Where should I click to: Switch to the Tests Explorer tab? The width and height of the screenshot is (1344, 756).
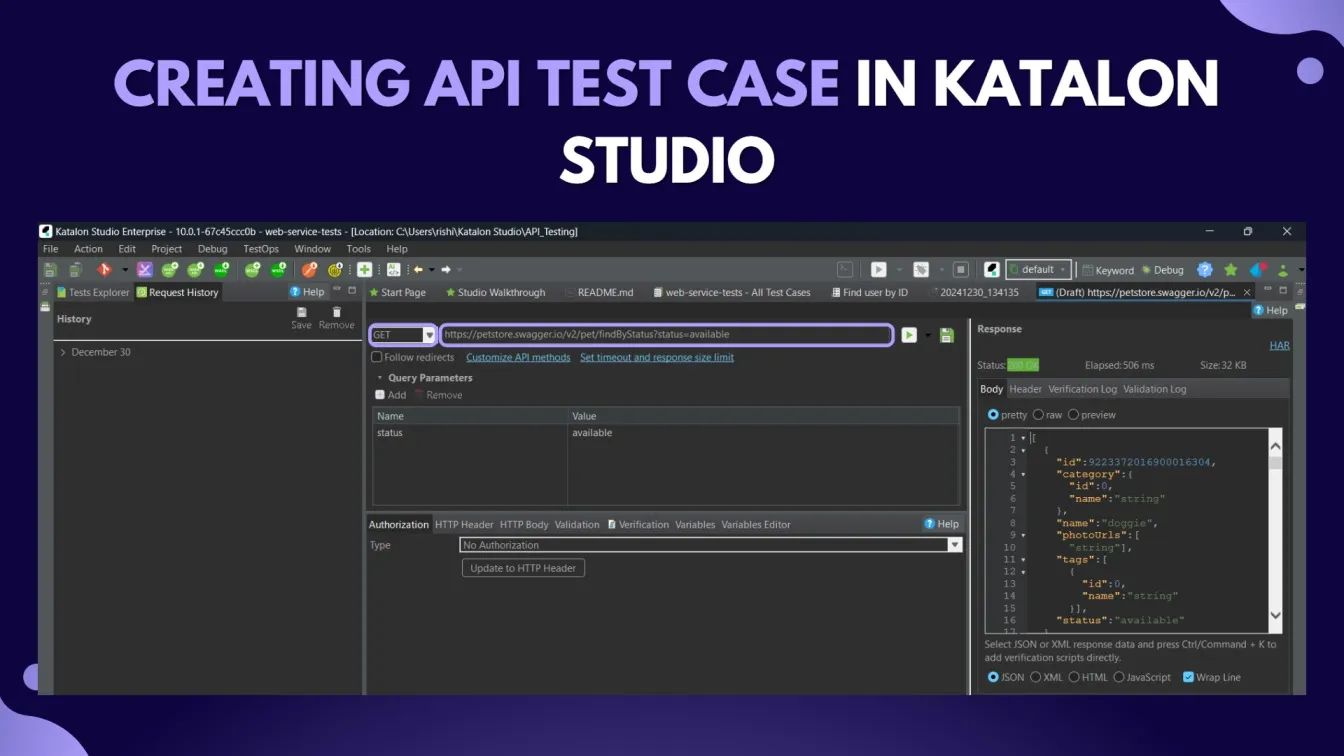[x=93, y=292]
